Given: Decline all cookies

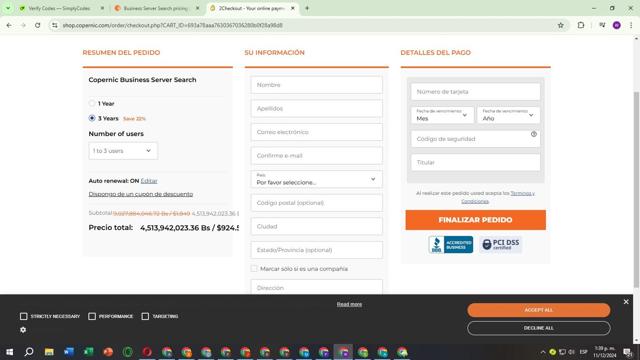Looking at the screenshot, I should pos(539,328).
